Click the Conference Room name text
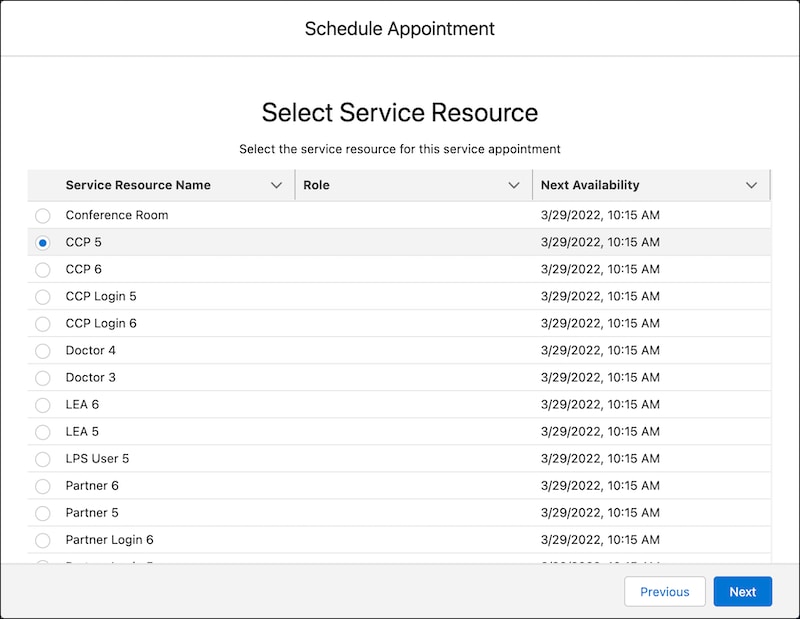Image resolution: width=800 pixels, height=619 pixels. pyautogui.click(x=117, y=215)
